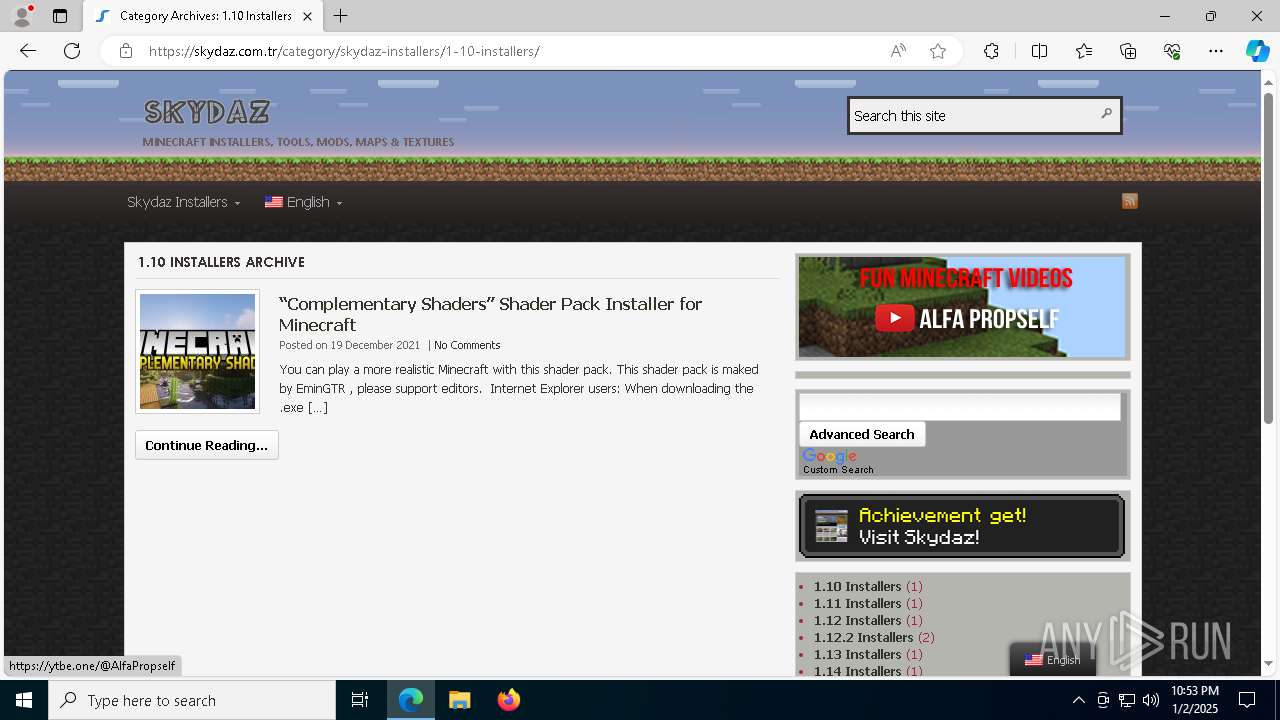1280x720 pixels.
Task: Click the No Comments link
Action: [x=467, y=345]
